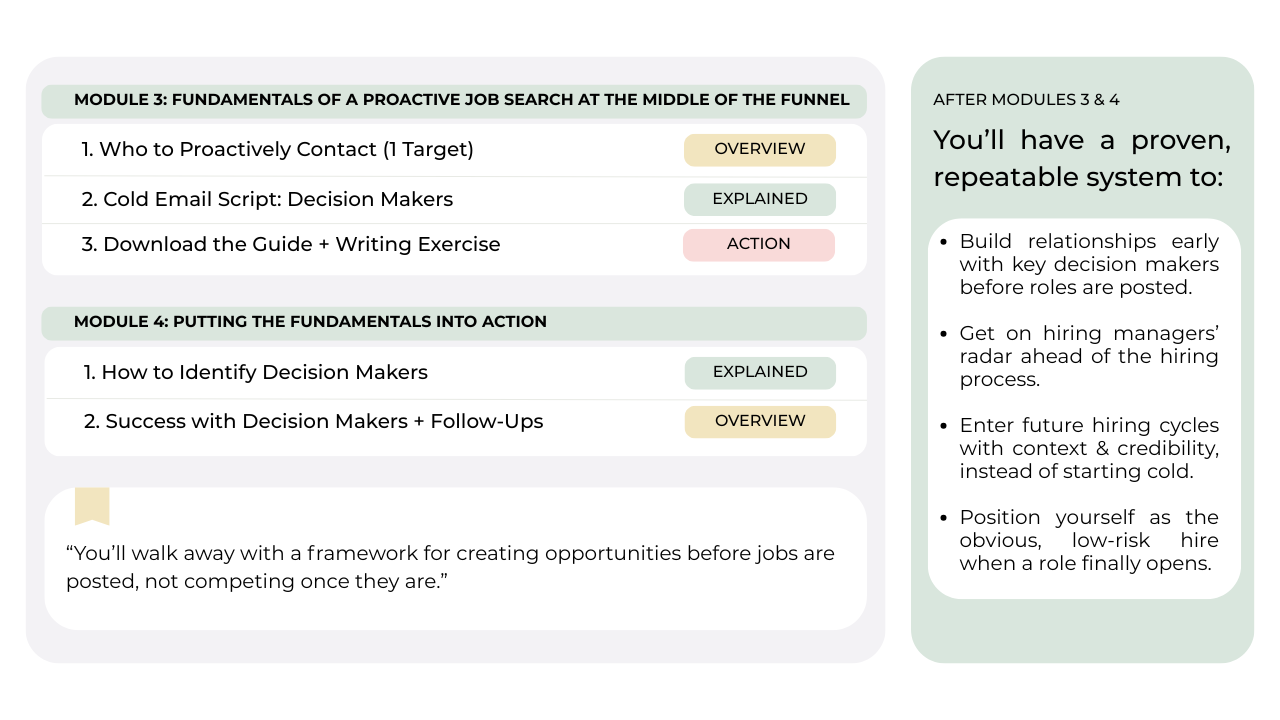Open "How to Identify Decision Makers" lesson
The image size is (1280, 720).
click(256, 373)
